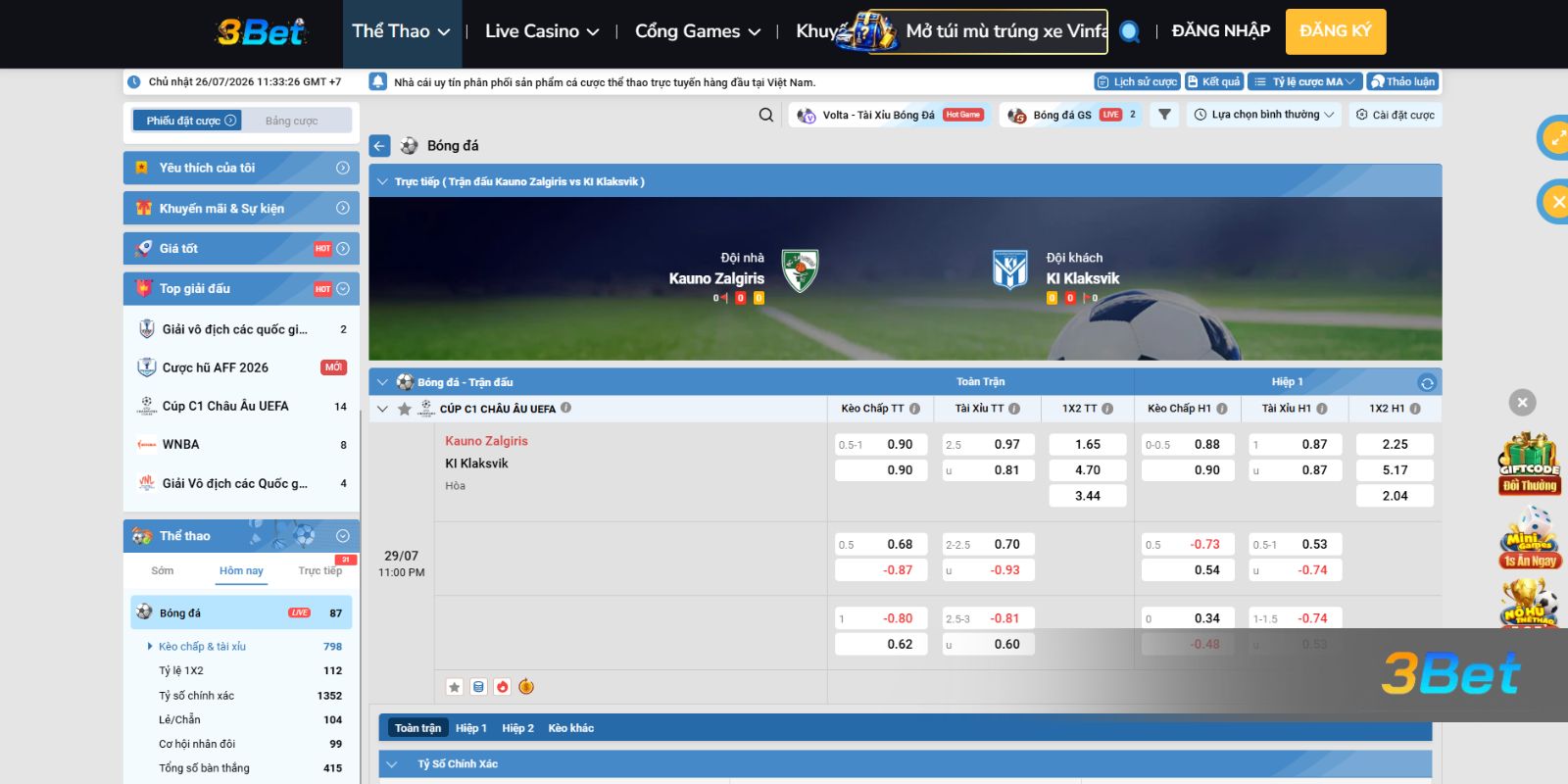Click the KI Klaksvik team crest

1010,271
